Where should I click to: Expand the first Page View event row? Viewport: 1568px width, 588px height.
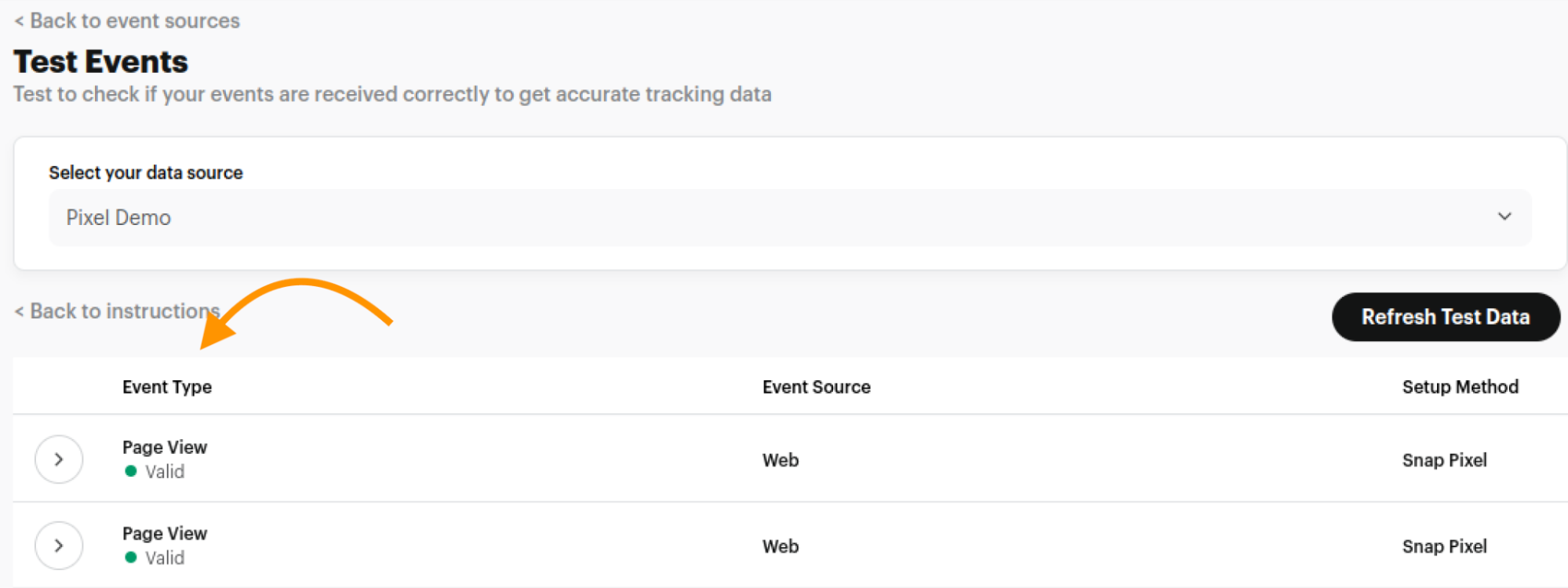[59, 459]
